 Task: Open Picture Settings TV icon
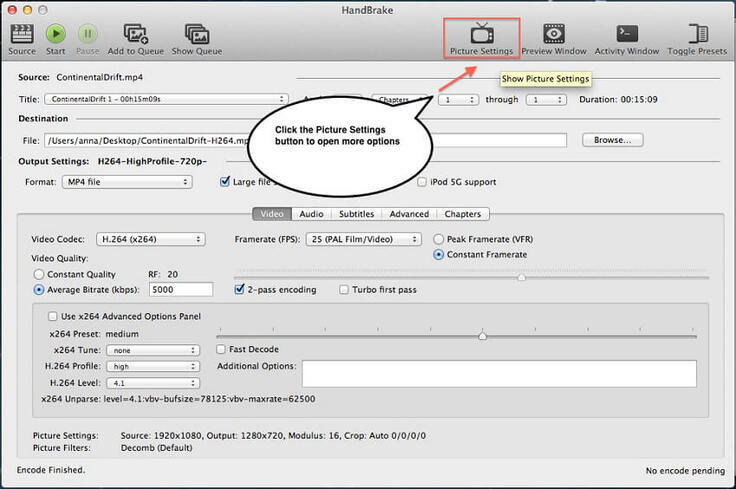482,34
